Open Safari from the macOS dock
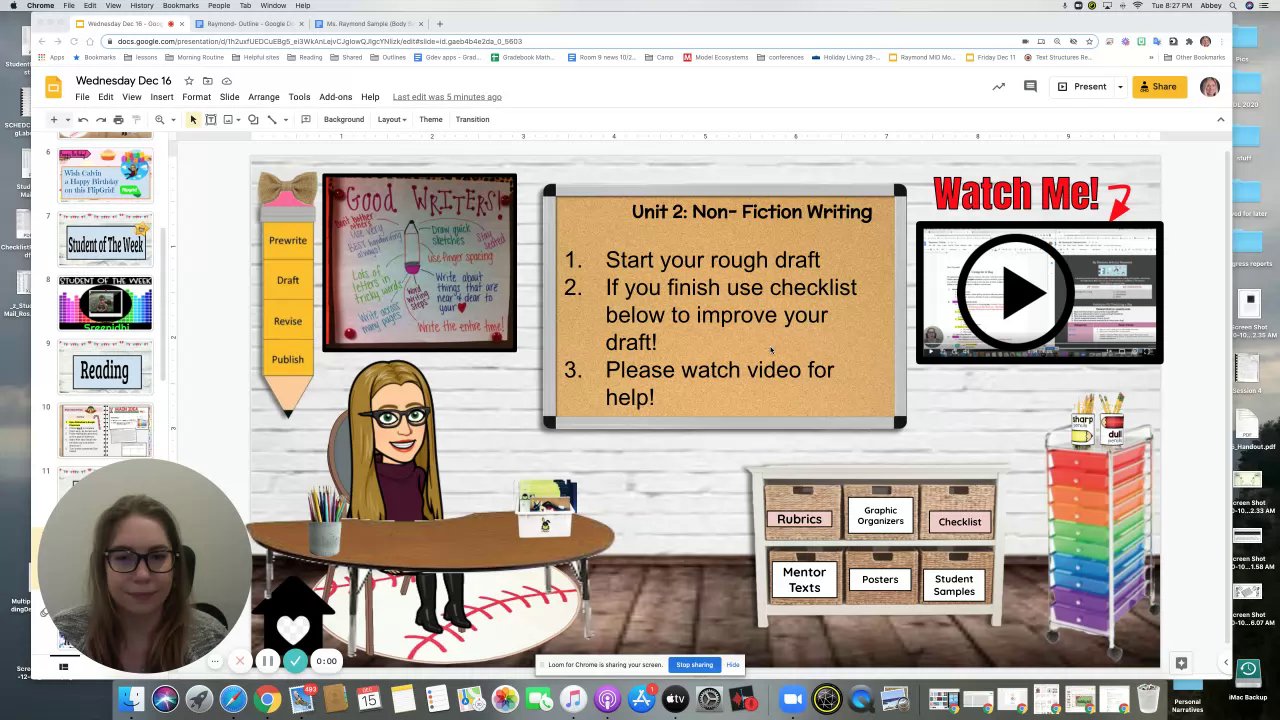1280x720 pixels. click(x=233, y=698)
